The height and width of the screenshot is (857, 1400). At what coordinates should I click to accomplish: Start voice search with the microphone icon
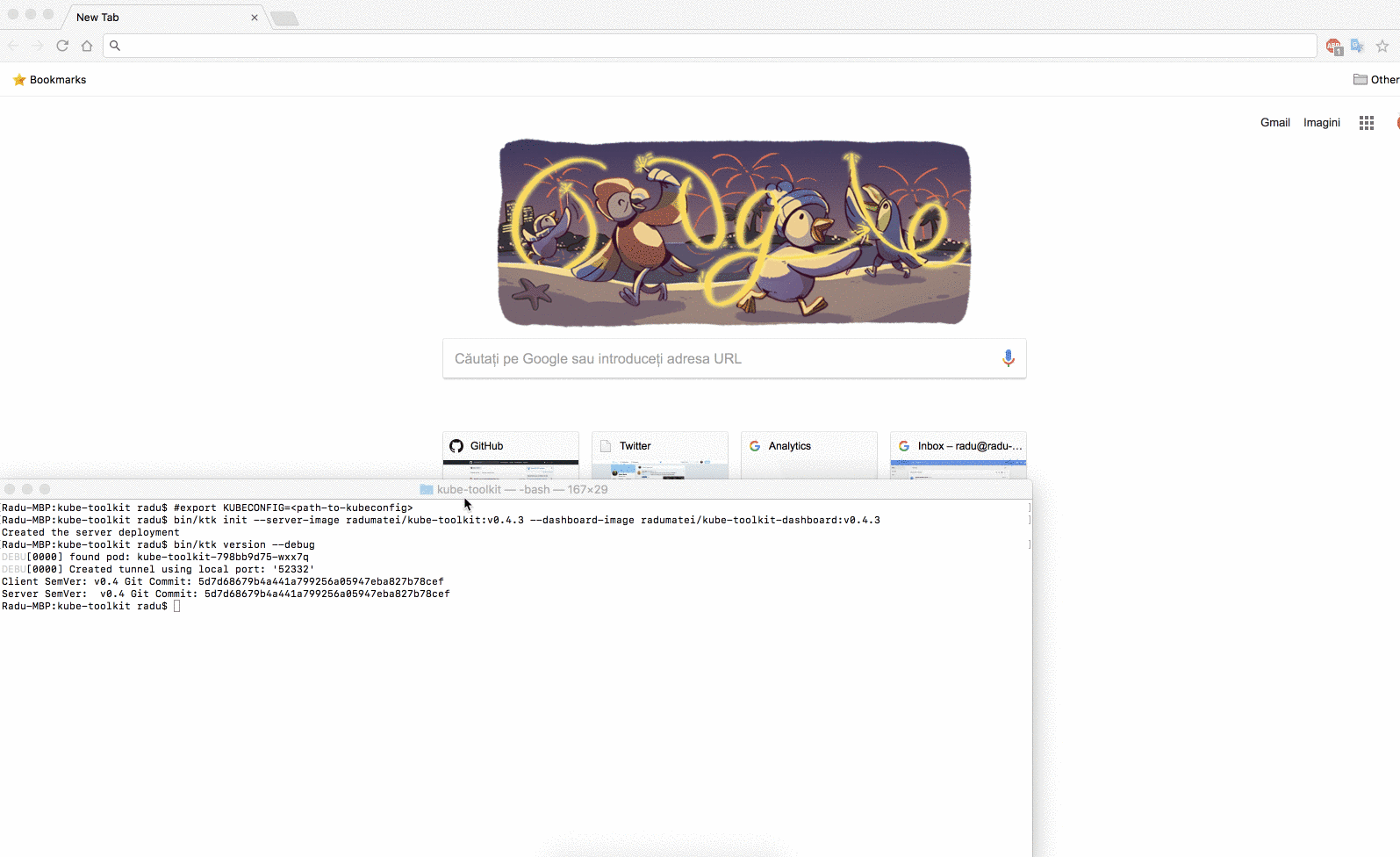pos(1009,358)
